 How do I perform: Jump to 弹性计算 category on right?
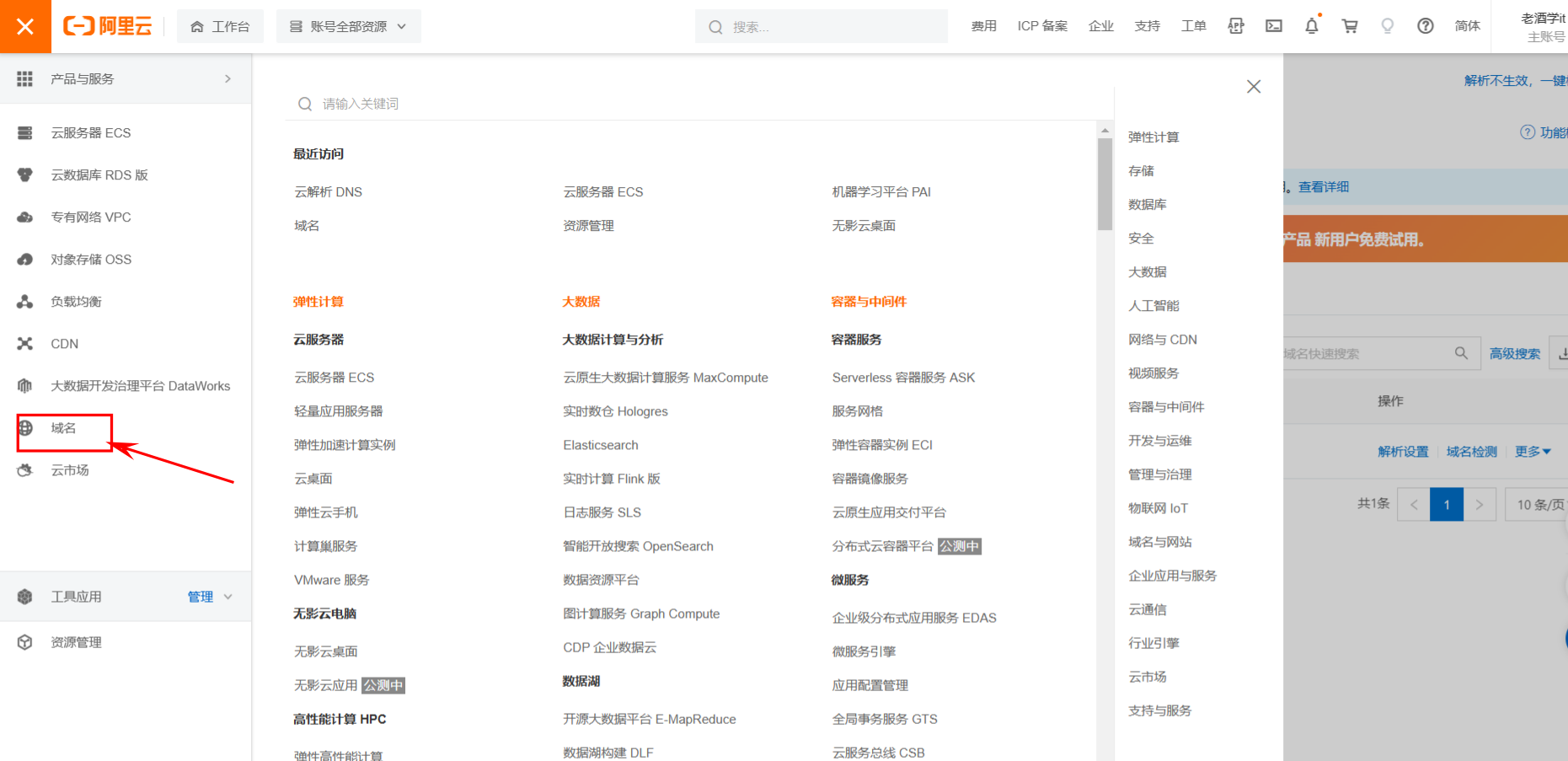tap(1153, 137)
